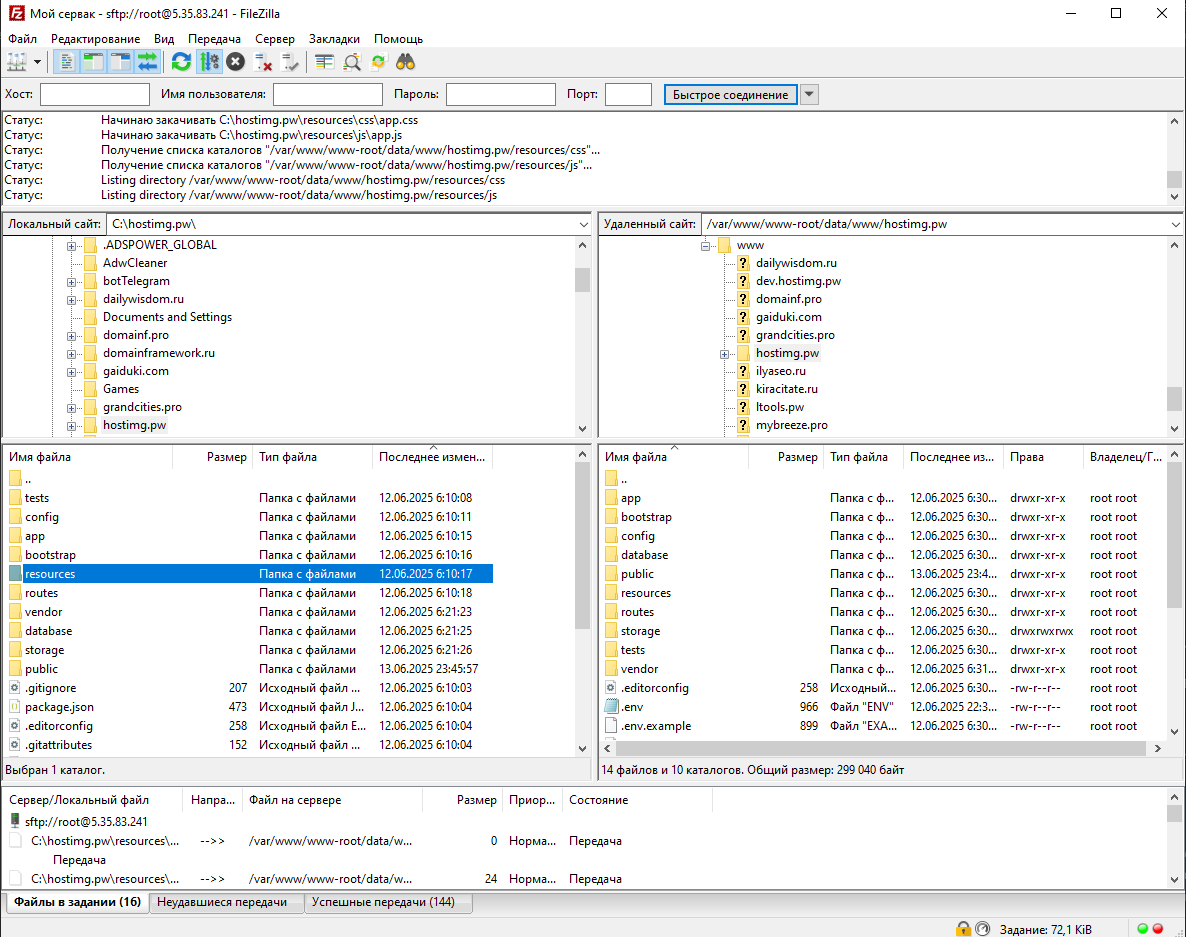Sort local files by Размер column

click(213, 457)
